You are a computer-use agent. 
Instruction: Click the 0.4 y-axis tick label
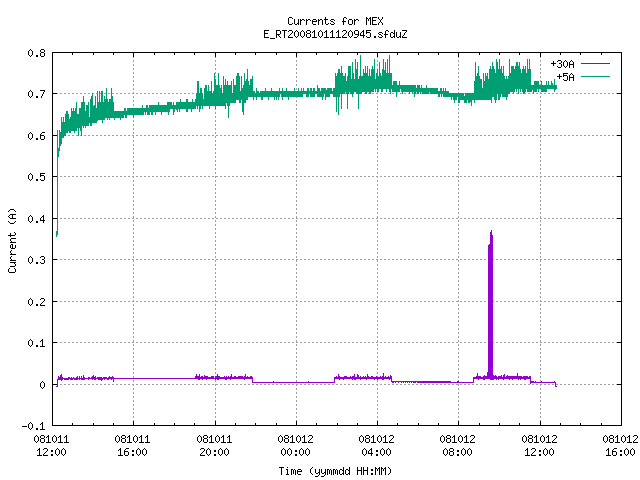[37, 219]
